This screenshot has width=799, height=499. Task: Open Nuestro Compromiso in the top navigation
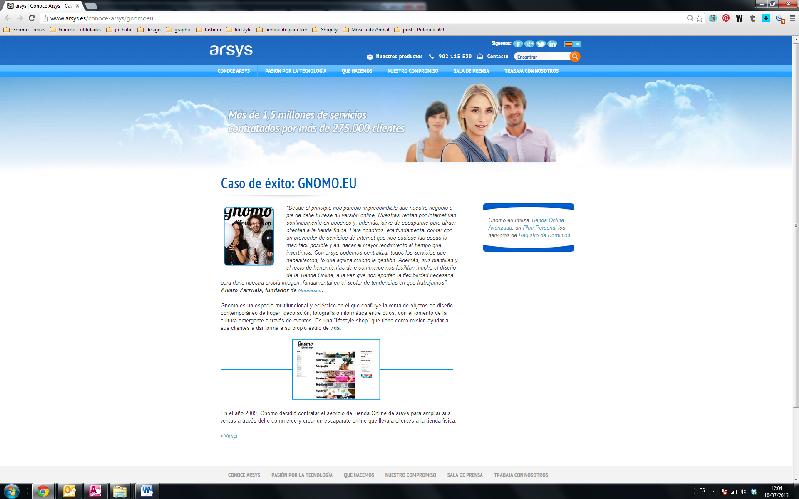point(413,71)
